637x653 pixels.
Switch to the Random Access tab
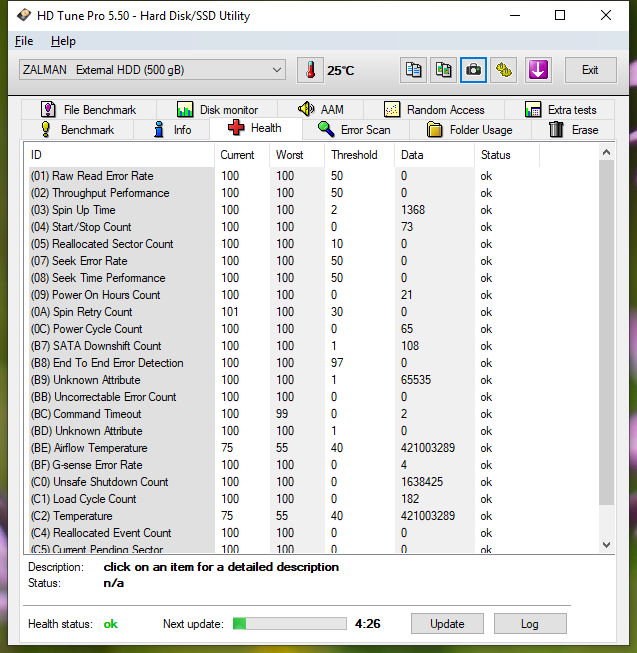(x=434, y=110)
